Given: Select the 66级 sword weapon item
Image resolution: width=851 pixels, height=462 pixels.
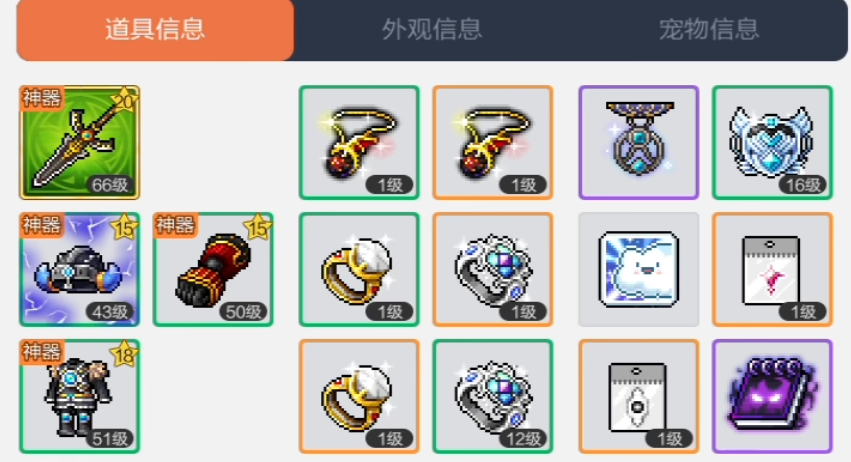Looking at the screenshot, I should coord(80,142).
